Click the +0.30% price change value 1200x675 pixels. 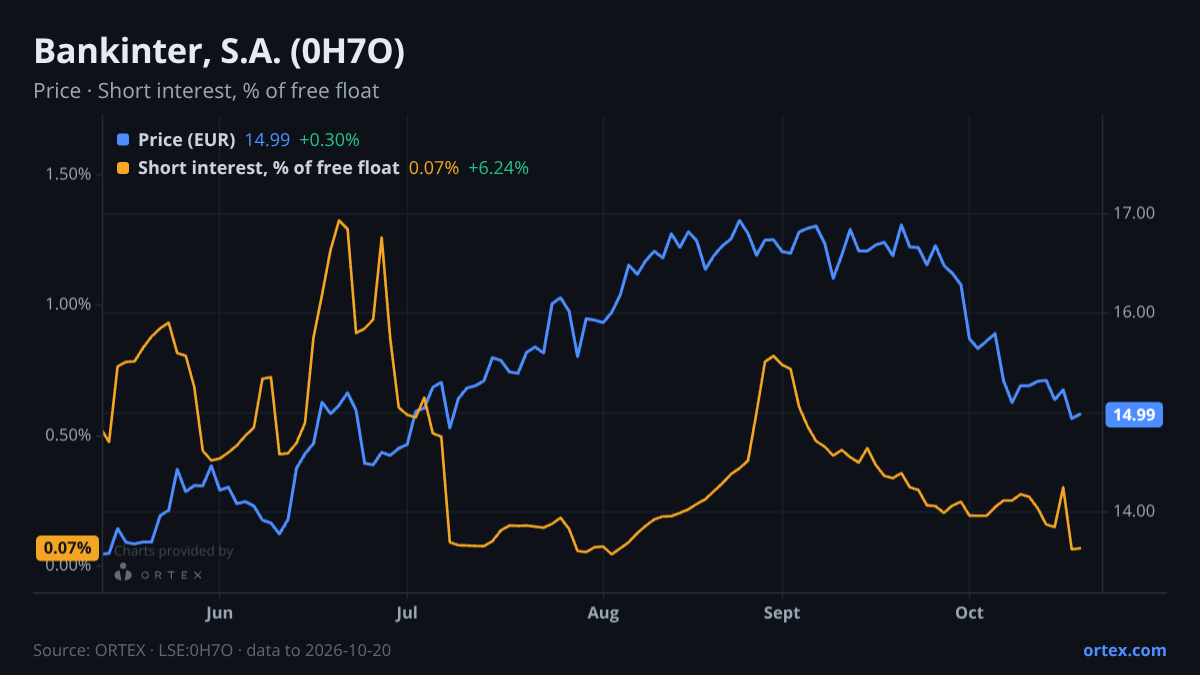329,140
